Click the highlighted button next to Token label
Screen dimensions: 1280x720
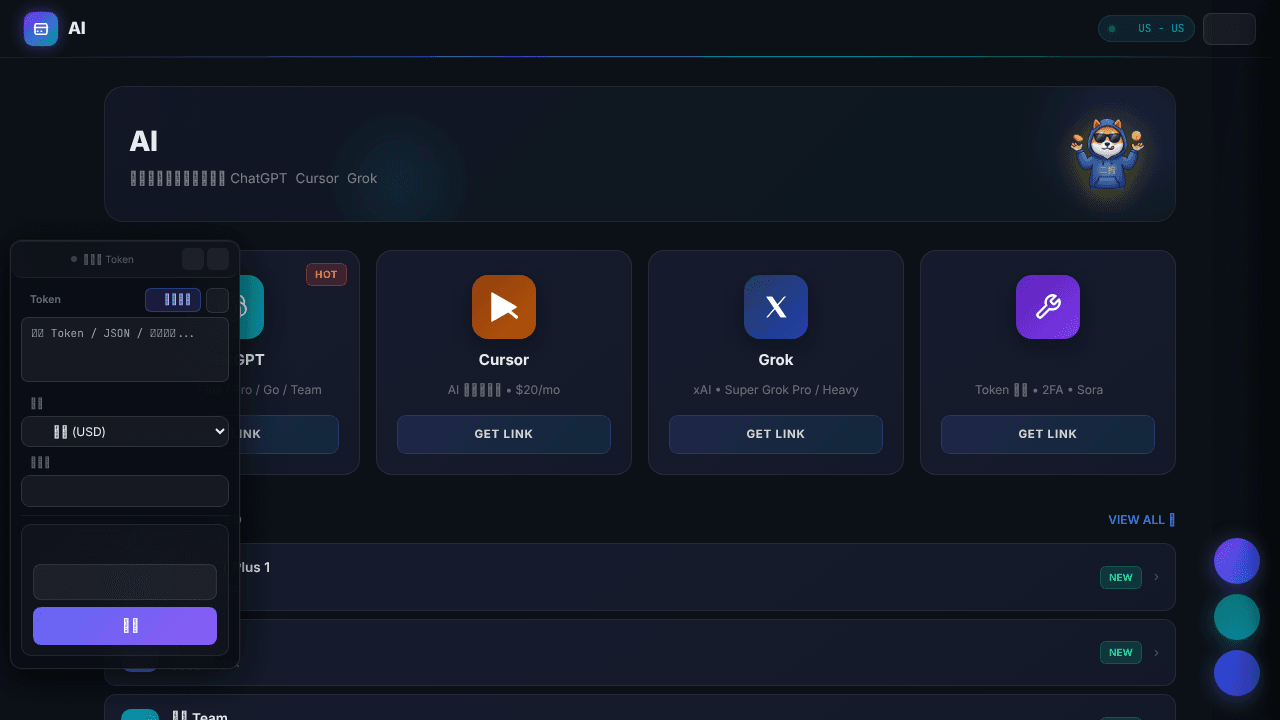pos(173,300)
